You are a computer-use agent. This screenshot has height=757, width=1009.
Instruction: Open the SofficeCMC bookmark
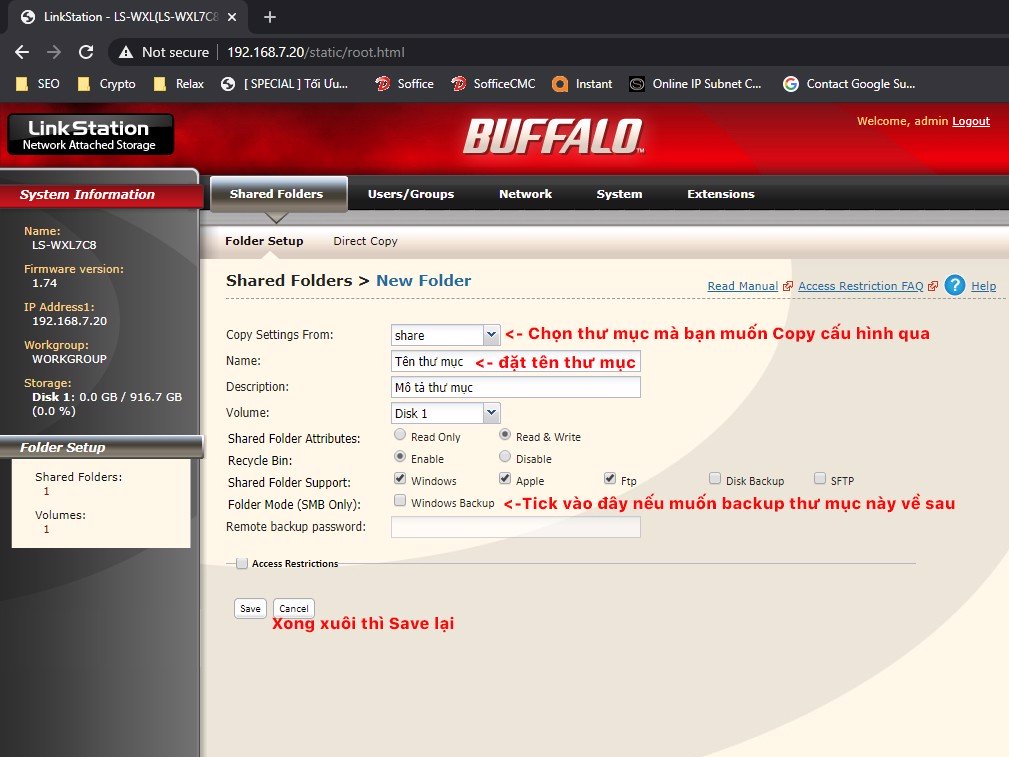point(493,84)
